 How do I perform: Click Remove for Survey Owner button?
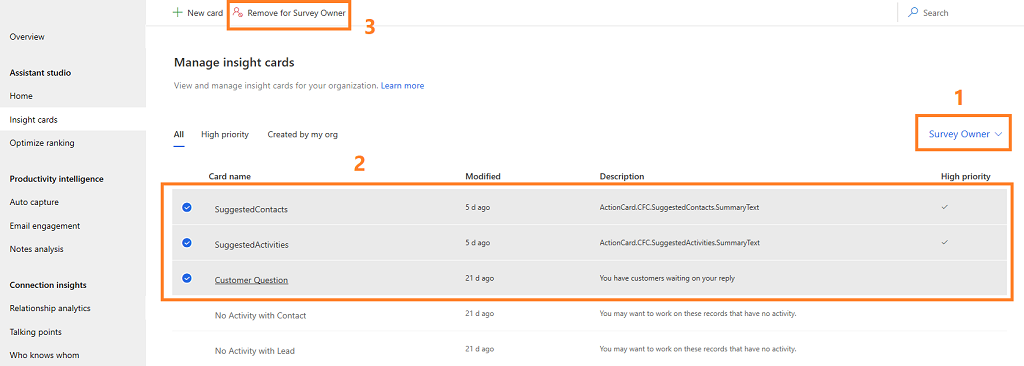289,13
